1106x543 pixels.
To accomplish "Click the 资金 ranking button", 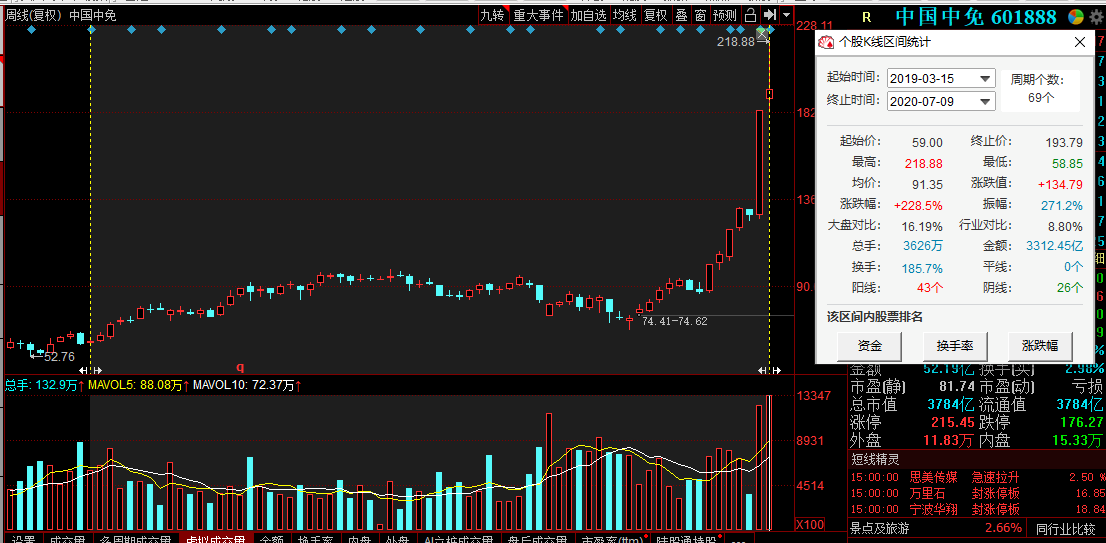I will coord(870,346).
